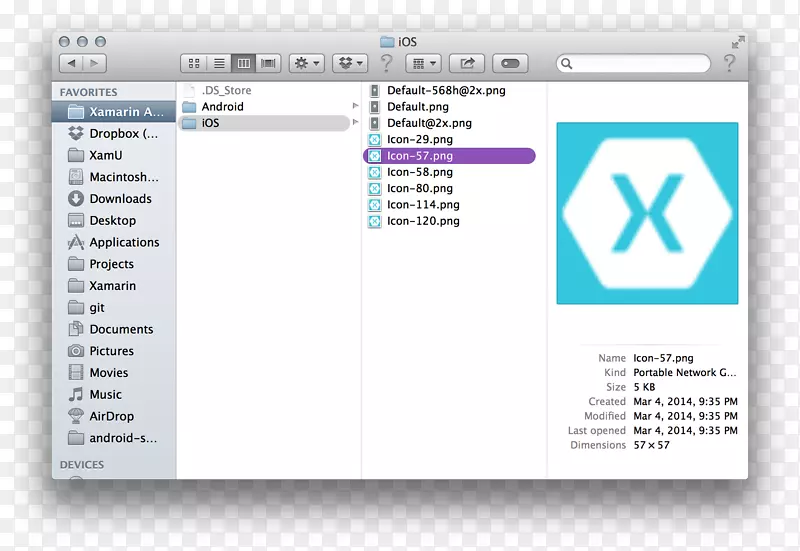Open Dropbox in the sidebar
This screenshot has height=551, width=800.
pos(114,134)
